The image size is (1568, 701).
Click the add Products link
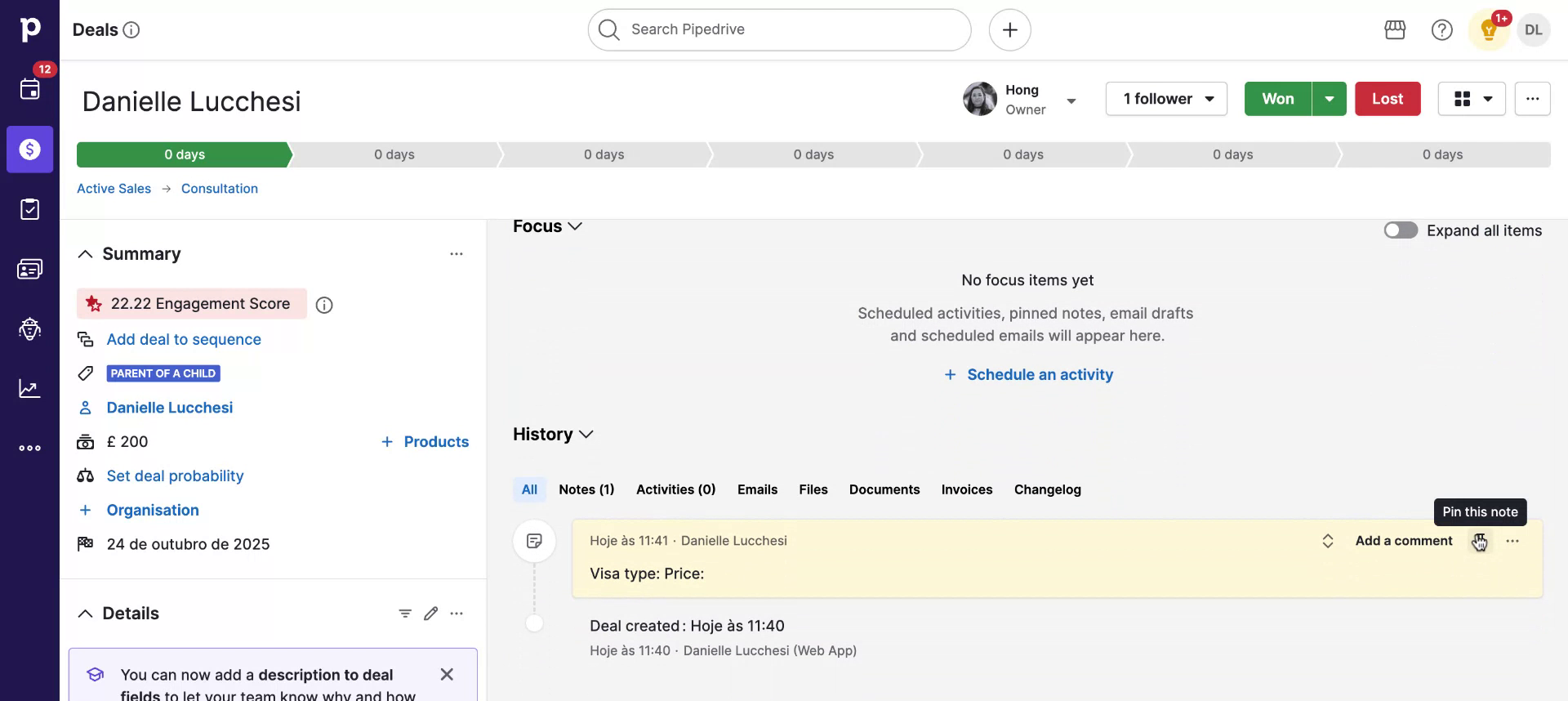[x=425, y=441]
